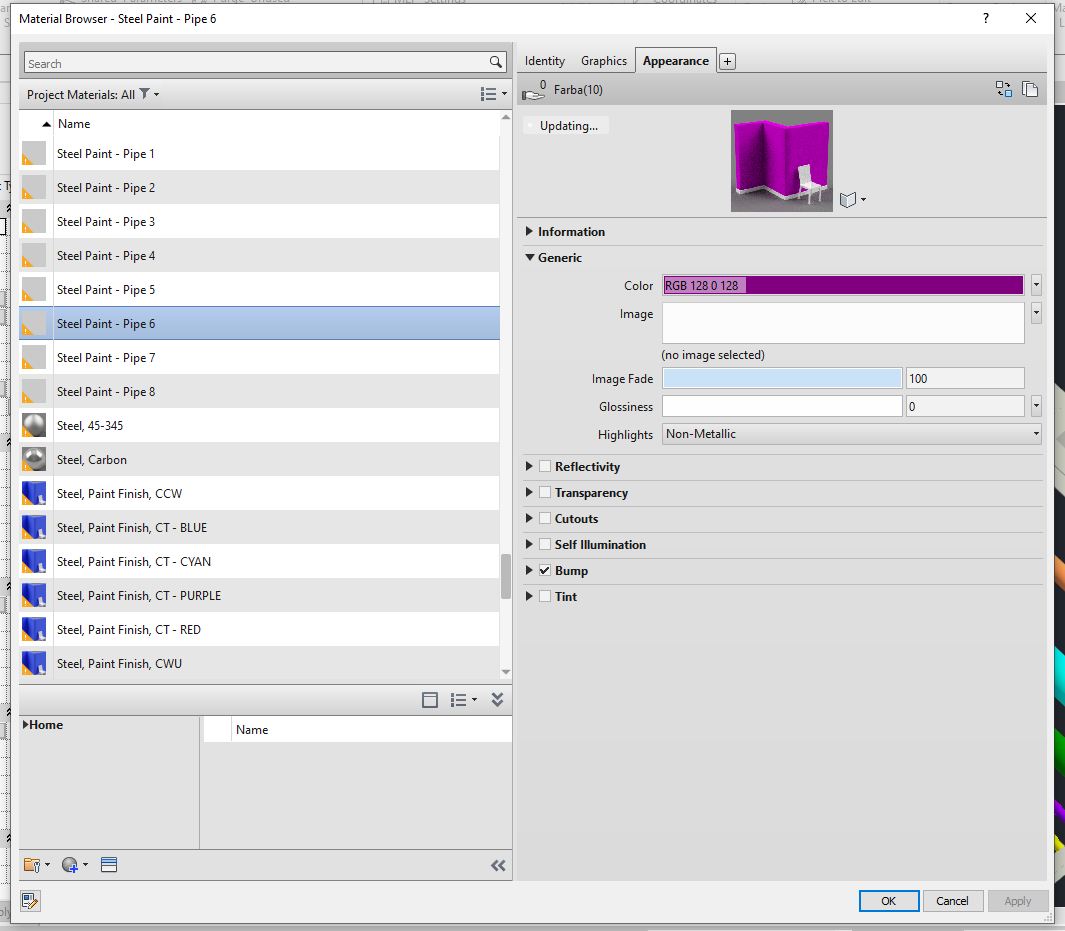Click the Cancel button
This screenshot has width=1065, height=931.
(952, 900)
